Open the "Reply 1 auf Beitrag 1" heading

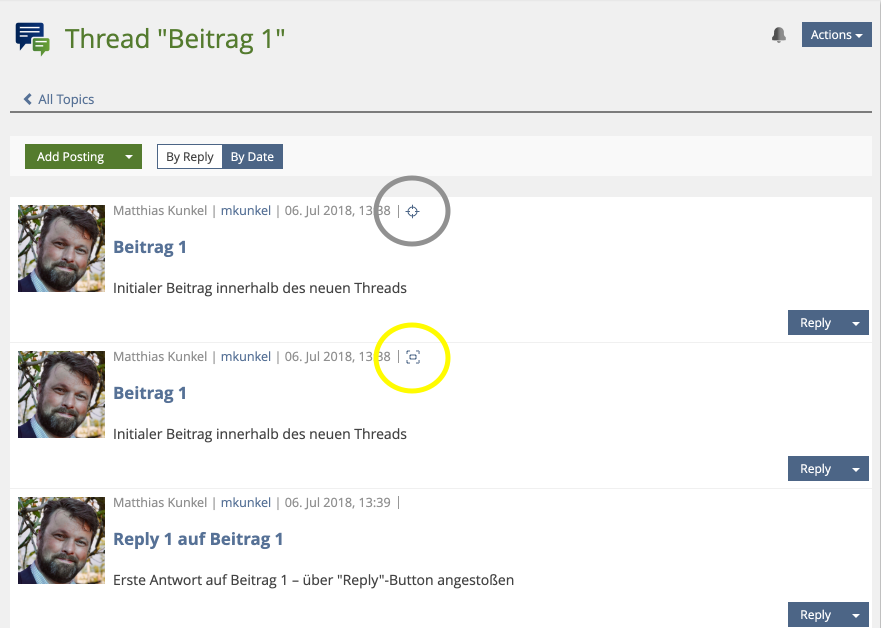(x=198, y=539)
